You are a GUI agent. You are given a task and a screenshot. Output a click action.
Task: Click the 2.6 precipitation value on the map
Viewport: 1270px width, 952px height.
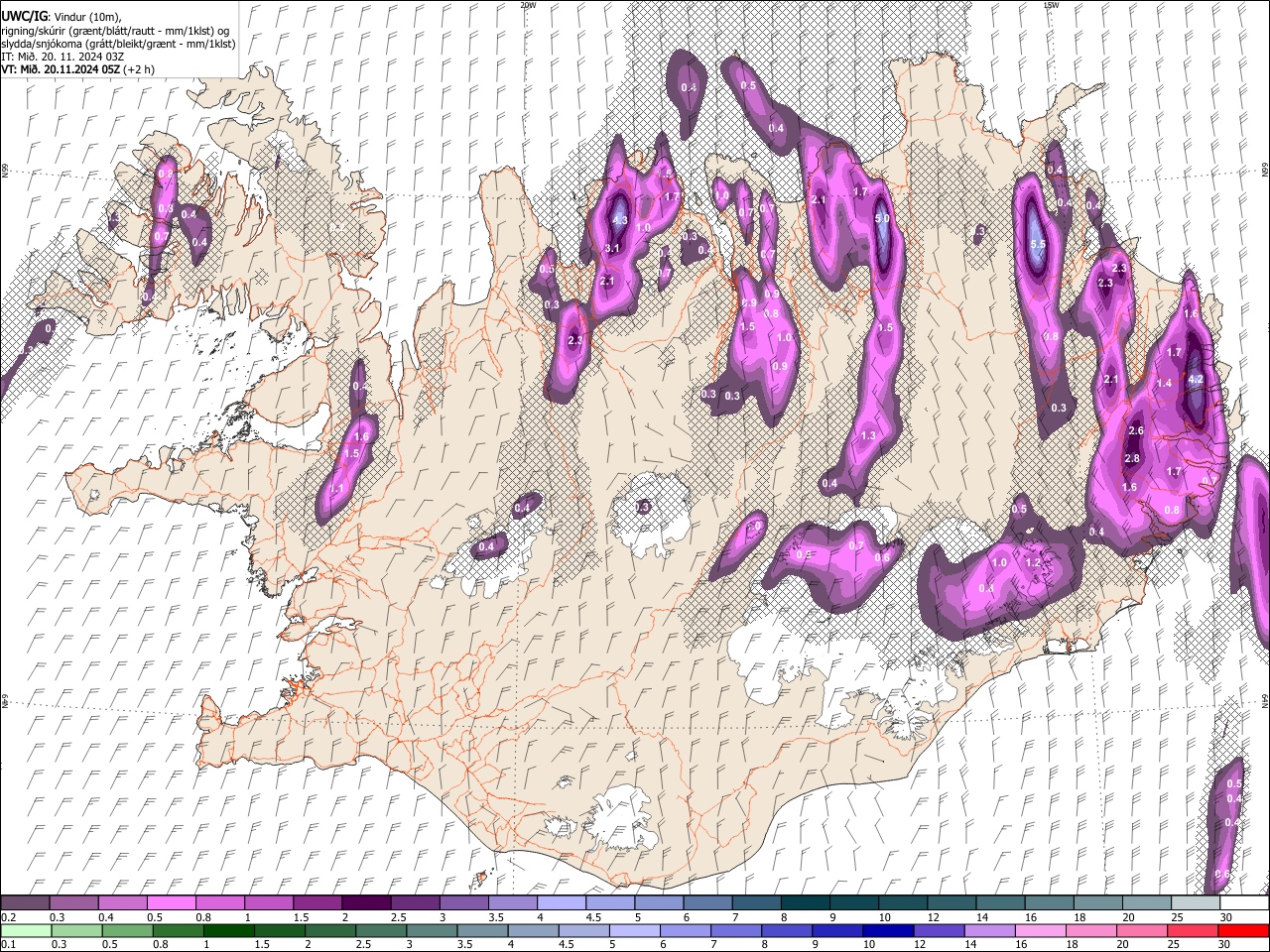[1136, 430]
